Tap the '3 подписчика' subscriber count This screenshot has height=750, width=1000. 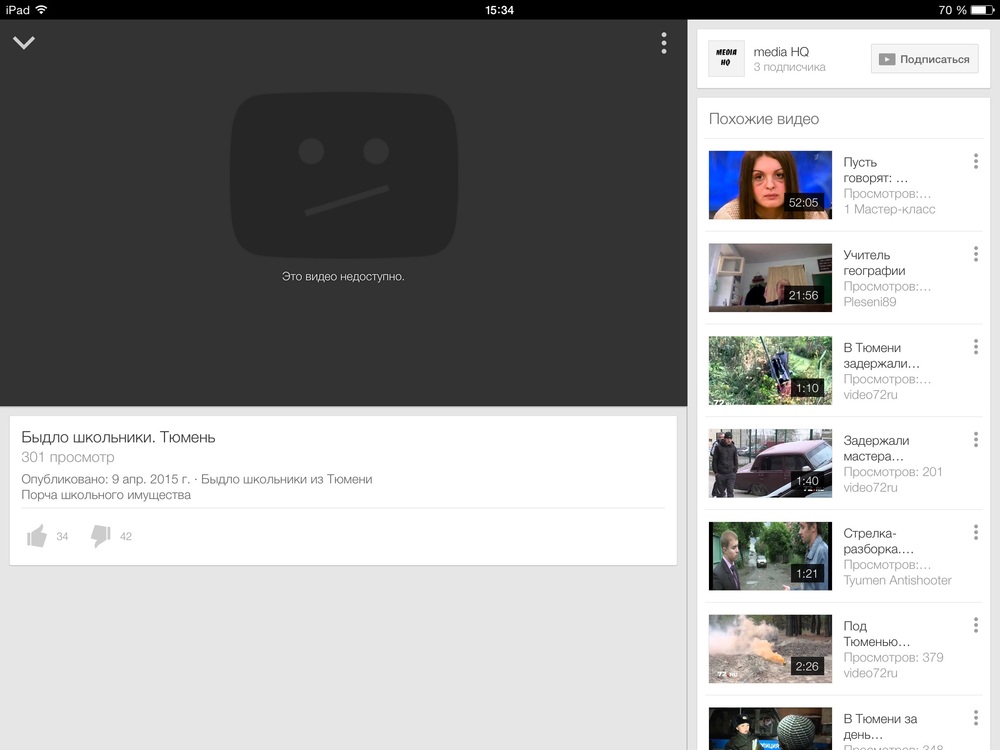(x=790, y=67)
